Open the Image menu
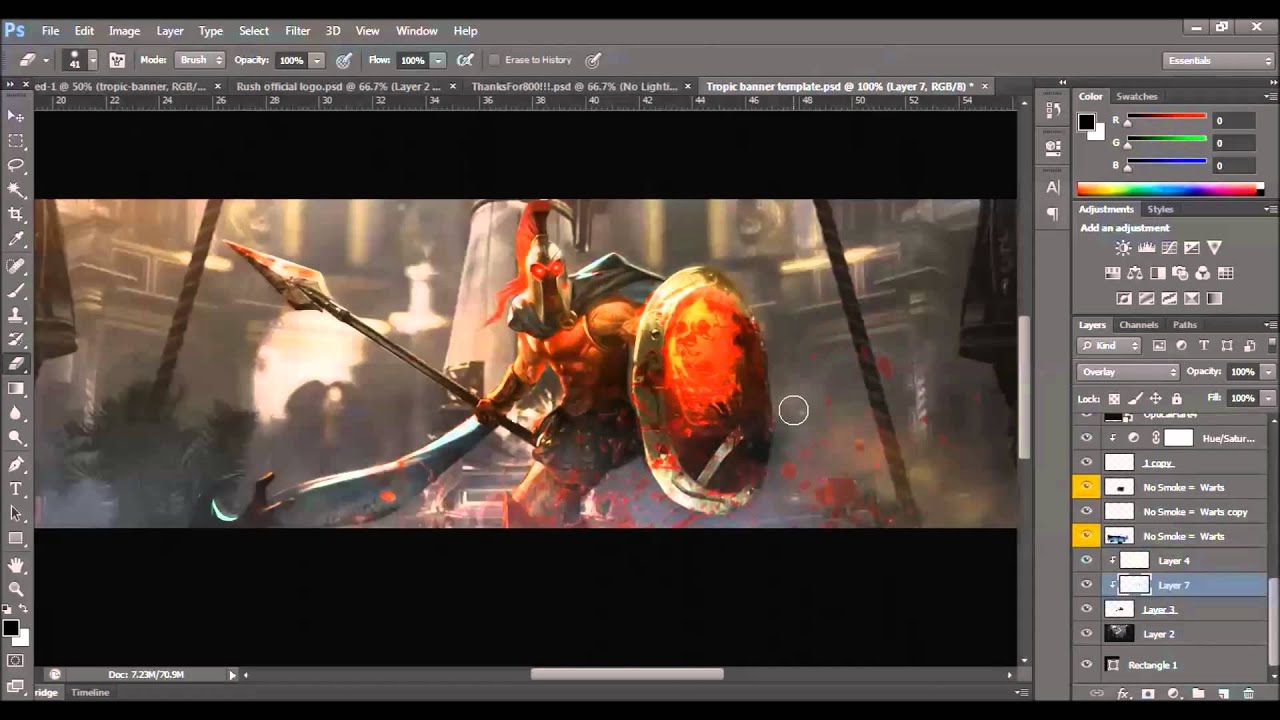The height and width of the screenshot is (720, 1280). (124, 31)
